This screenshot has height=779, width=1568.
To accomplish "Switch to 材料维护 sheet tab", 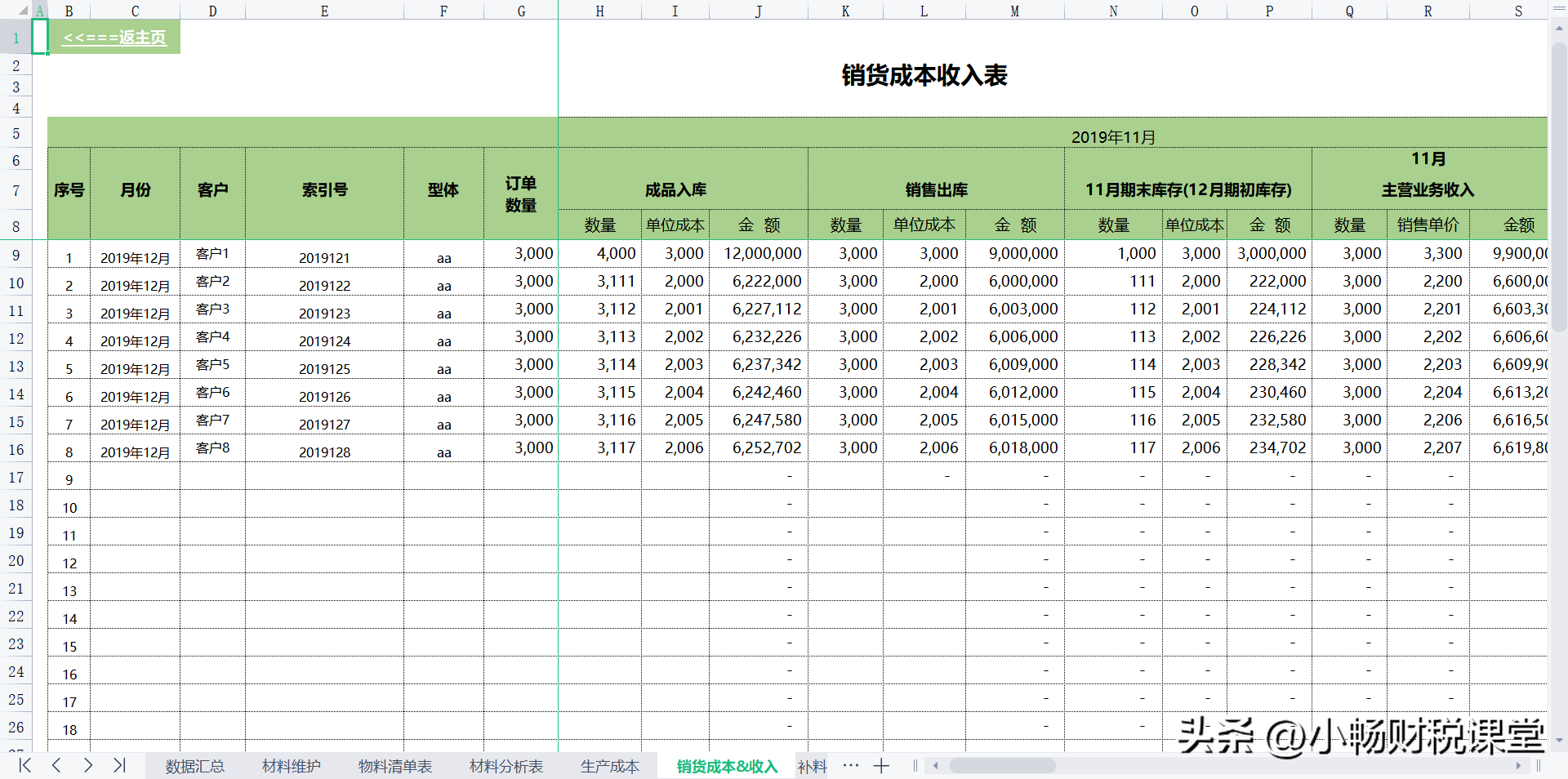I will [292, 766].
